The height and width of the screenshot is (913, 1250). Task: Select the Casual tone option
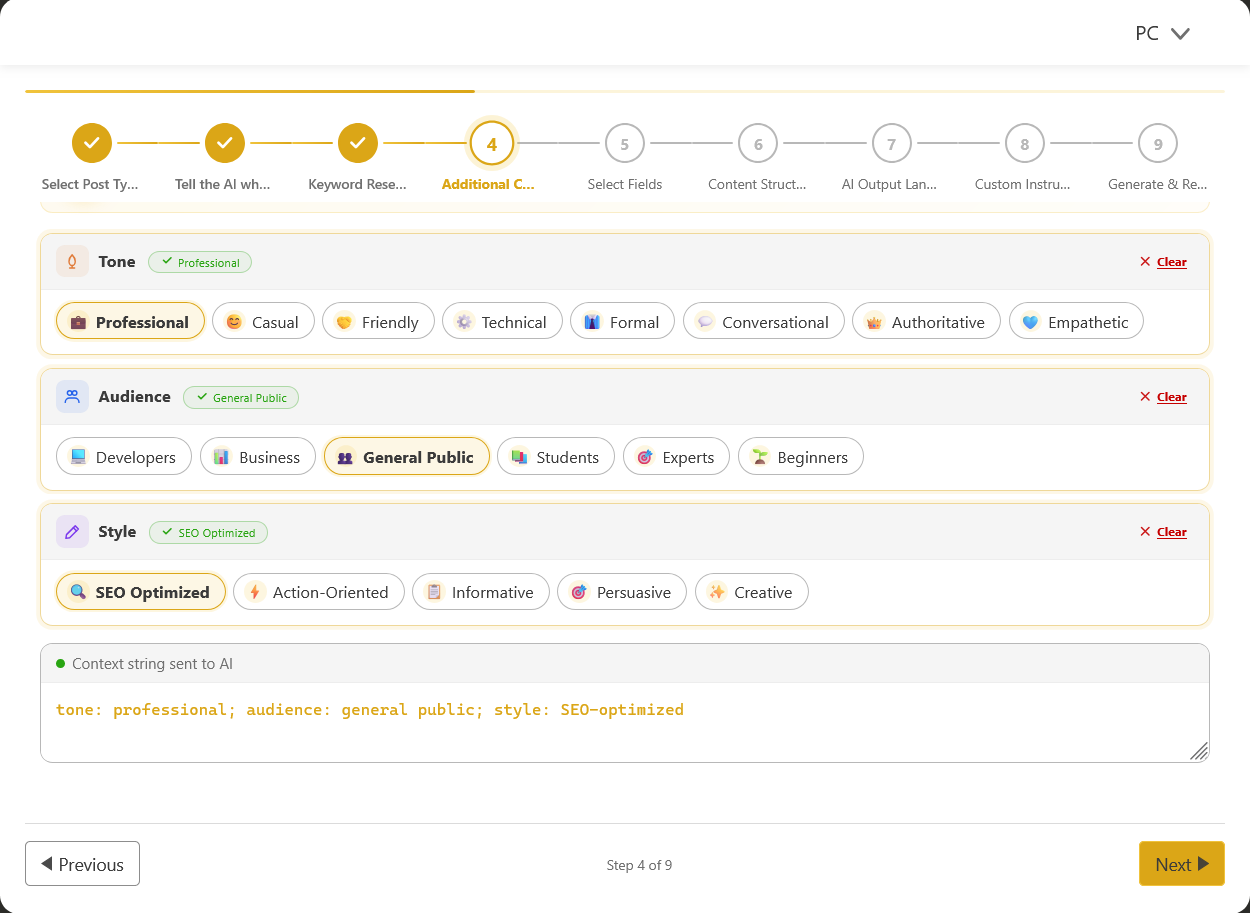coord(263,321)
